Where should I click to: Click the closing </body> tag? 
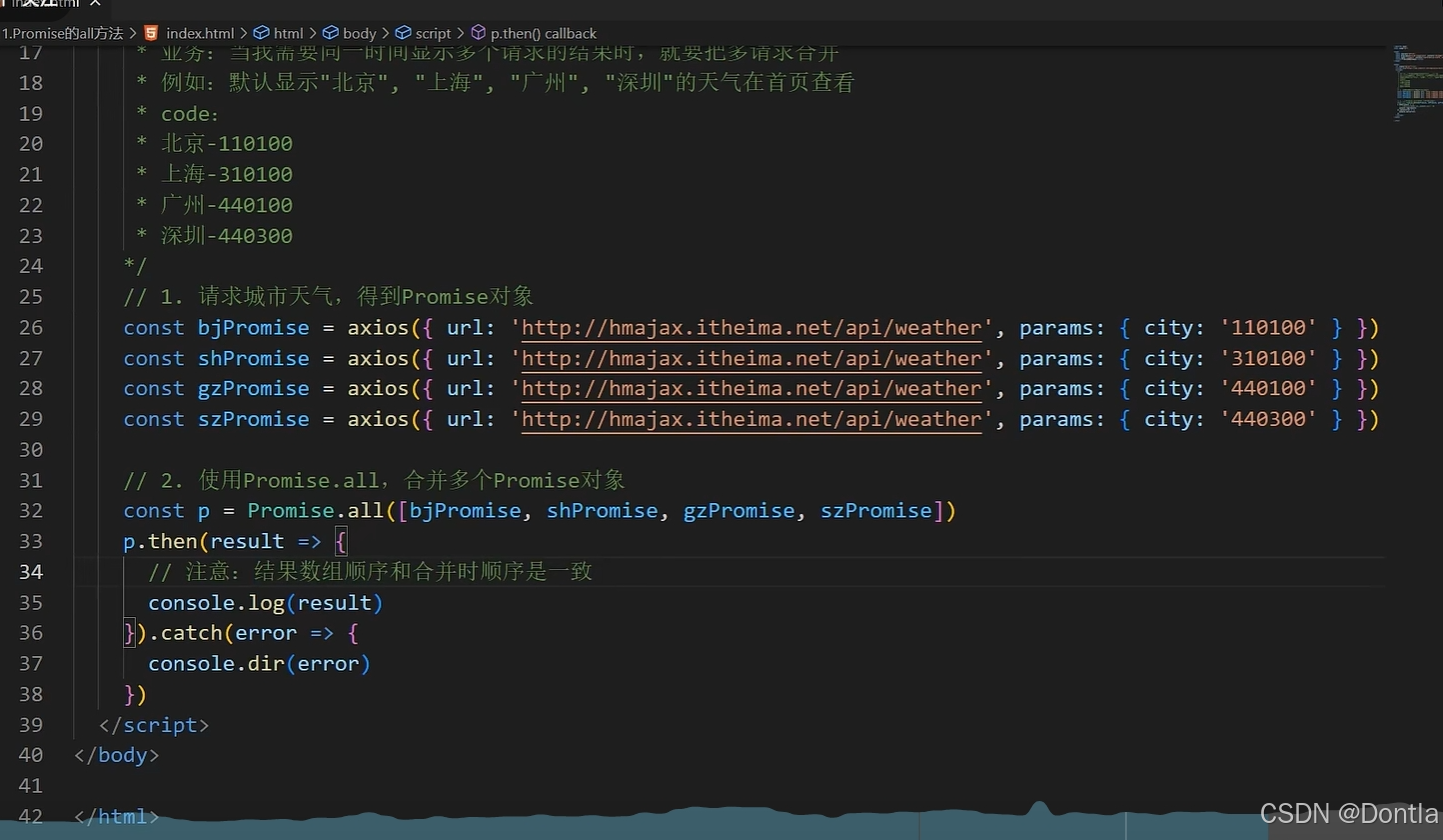(x=117, y=755)
